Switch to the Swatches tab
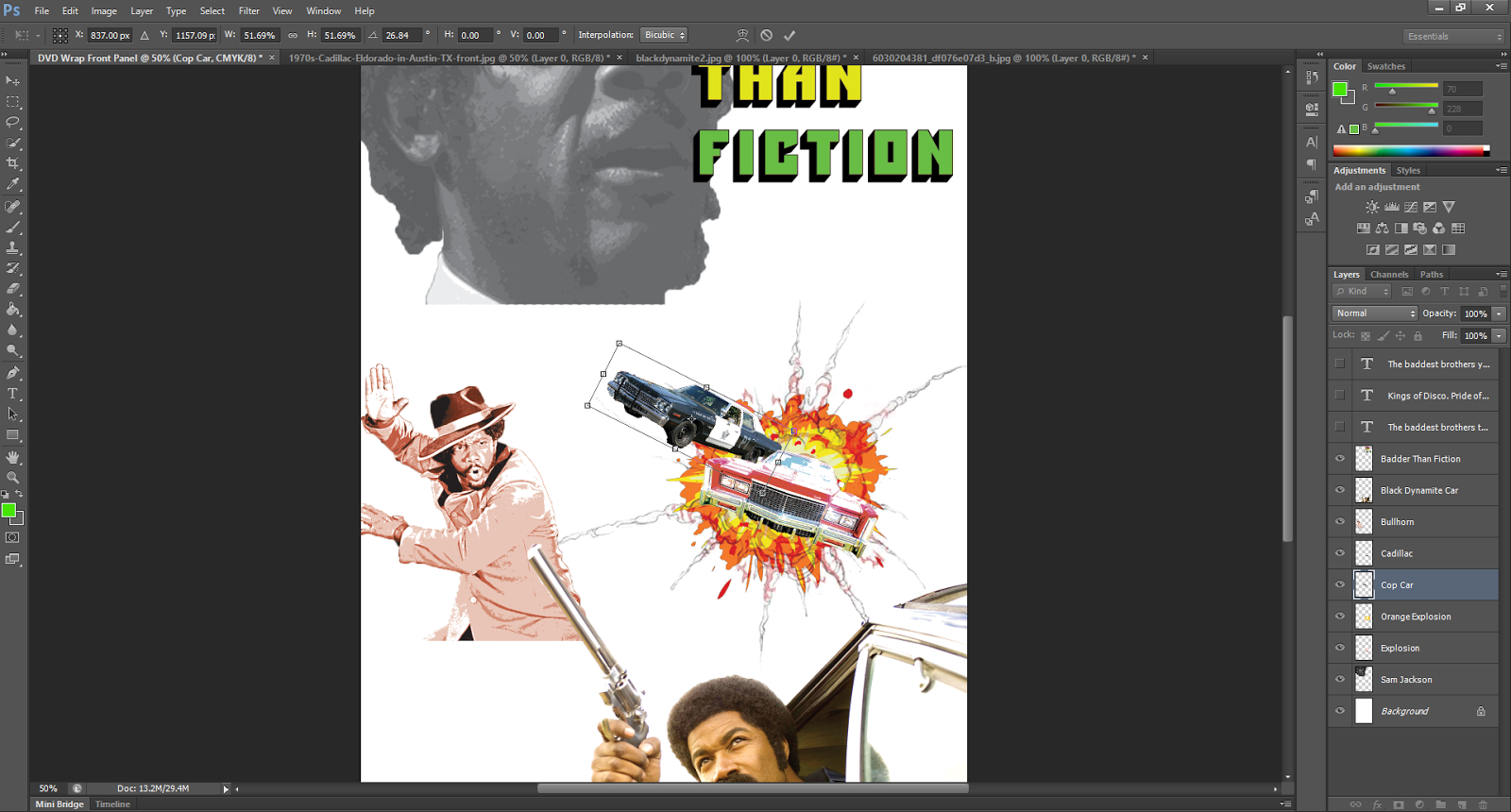The image size is (1511, 812). click(x=1385, y=66)
